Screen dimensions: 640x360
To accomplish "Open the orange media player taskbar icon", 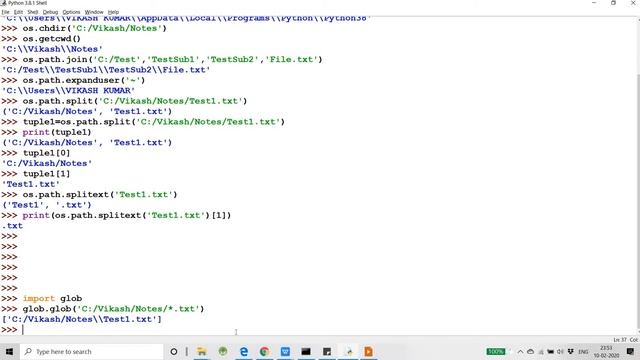I will pos(369,351).
